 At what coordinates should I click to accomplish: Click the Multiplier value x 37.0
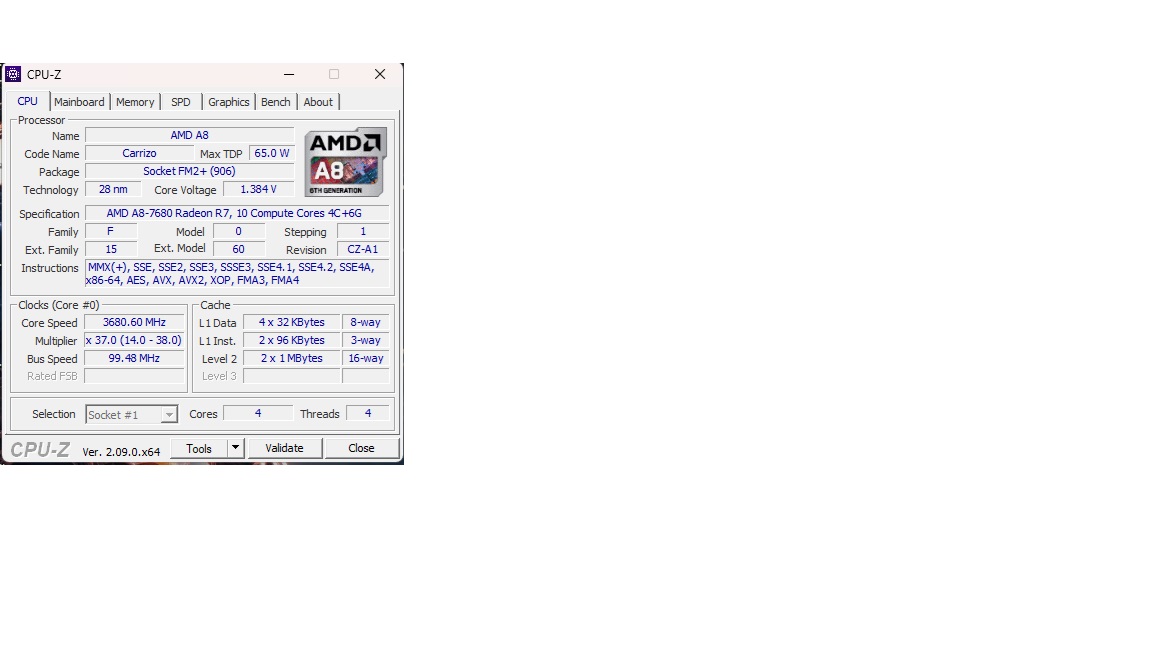coord(134,340)
